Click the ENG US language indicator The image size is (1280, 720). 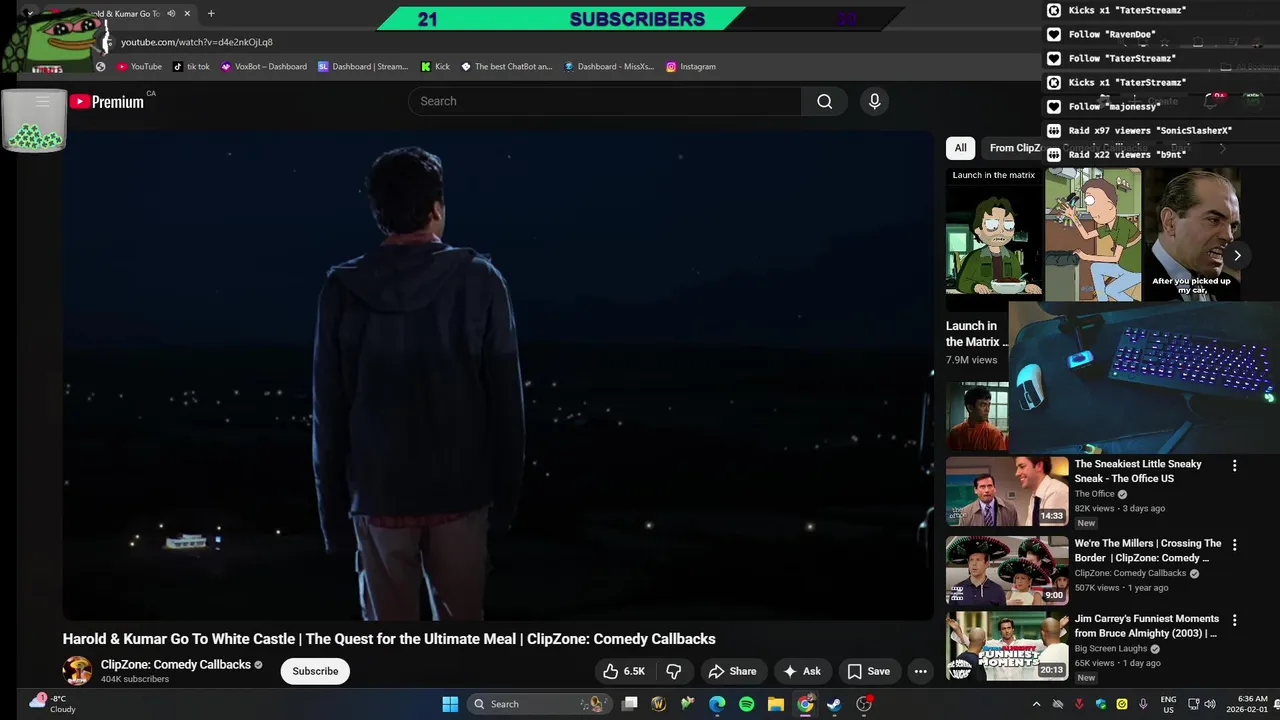(1168, 704)
